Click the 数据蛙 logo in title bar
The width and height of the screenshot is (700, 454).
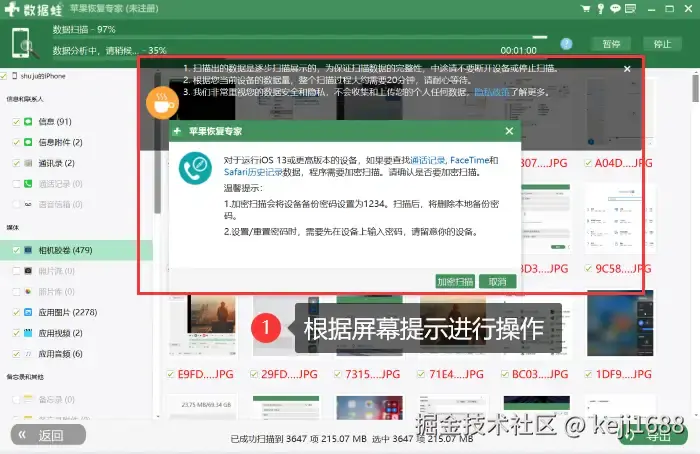click(33, 9)
